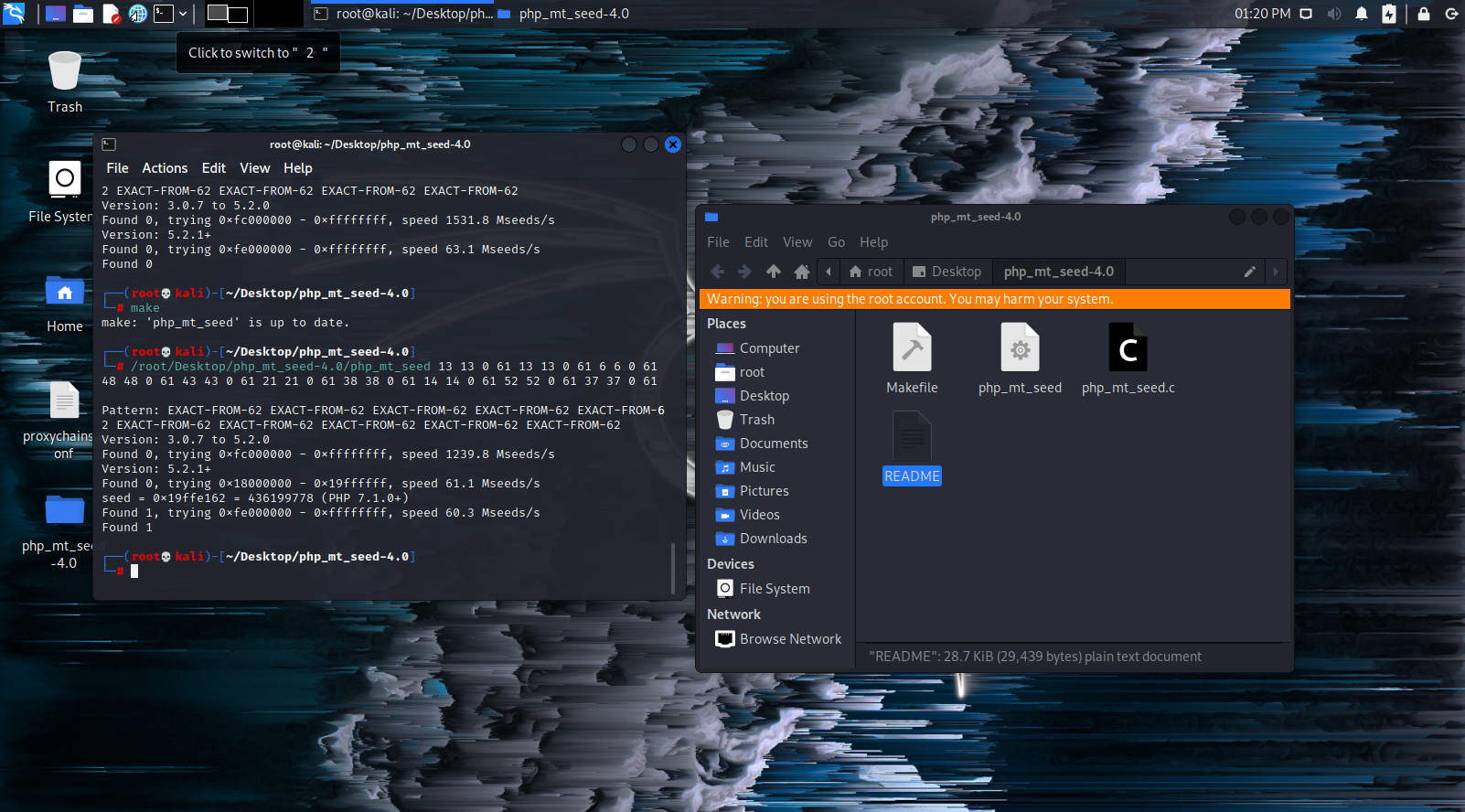Launch the web browser from panel
1465x812 pixels.
(x=138, y=14)
